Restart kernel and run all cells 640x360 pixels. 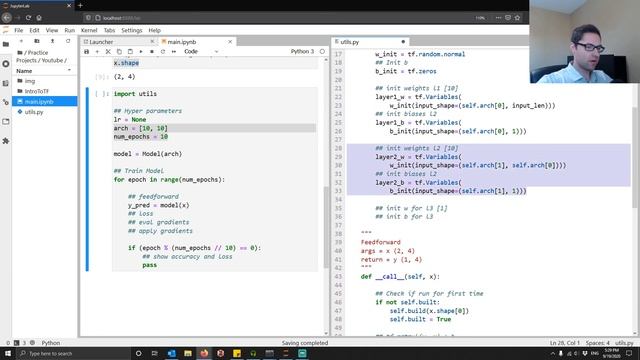click(x=174, y=52)
